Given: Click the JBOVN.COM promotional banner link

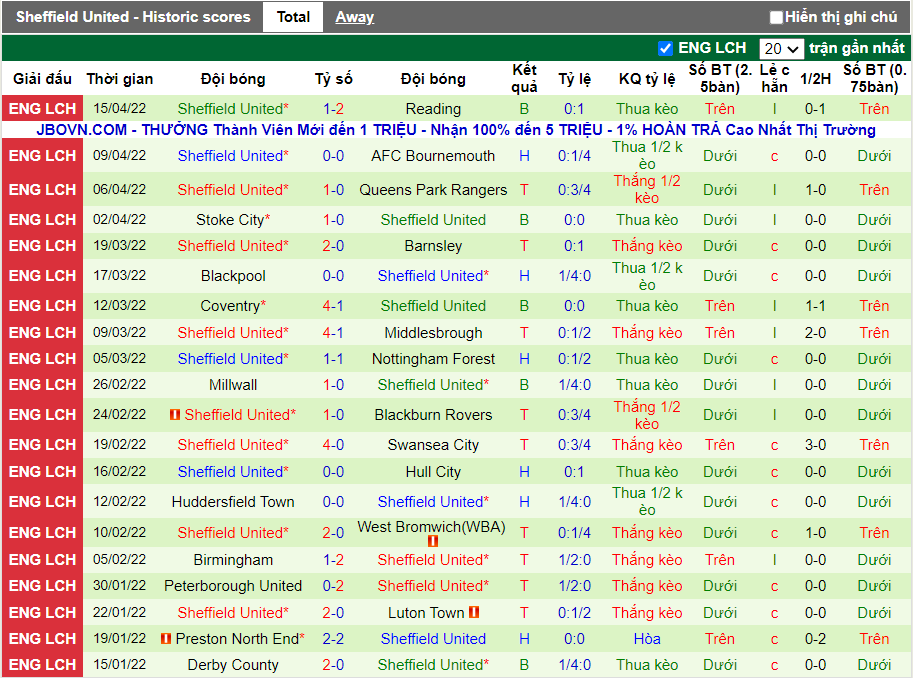Looking at the screenshot, I should [x=456, y=129].
